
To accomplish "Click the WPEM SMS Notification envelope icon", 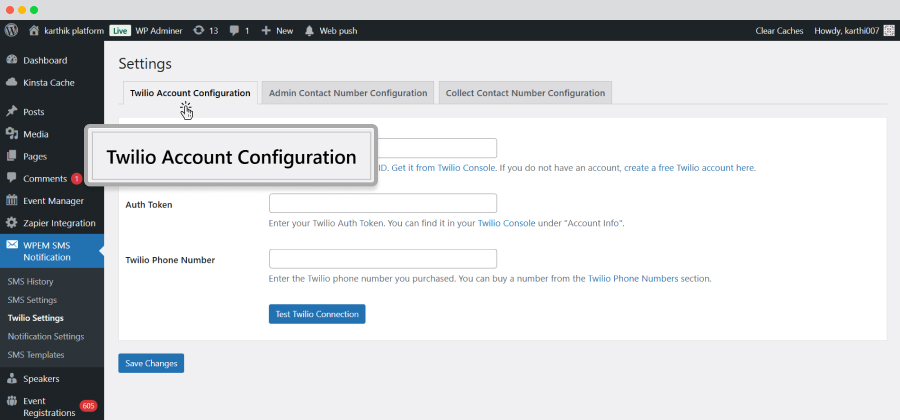I will pyautogui.click(x=11, y=245).
